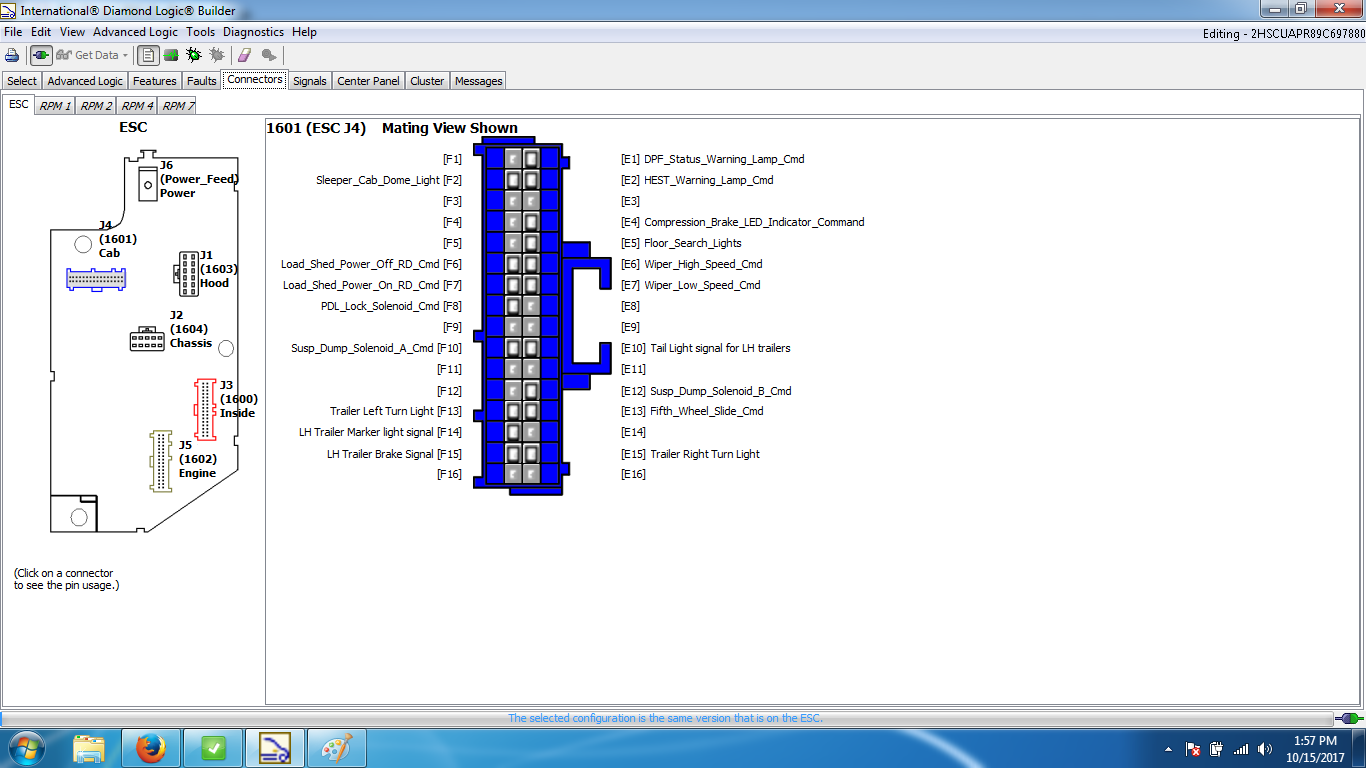Switch to the Advanced Logic tab
Viewport: 1366px width, 768px height.
[85, 81]
